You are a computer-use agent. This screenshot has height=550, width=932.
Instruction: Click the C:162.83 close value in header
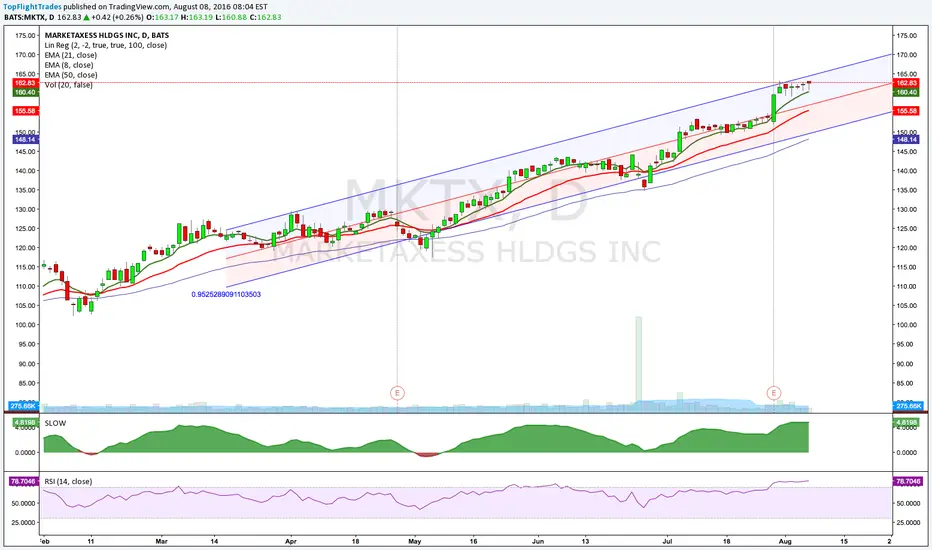point(265,17)
